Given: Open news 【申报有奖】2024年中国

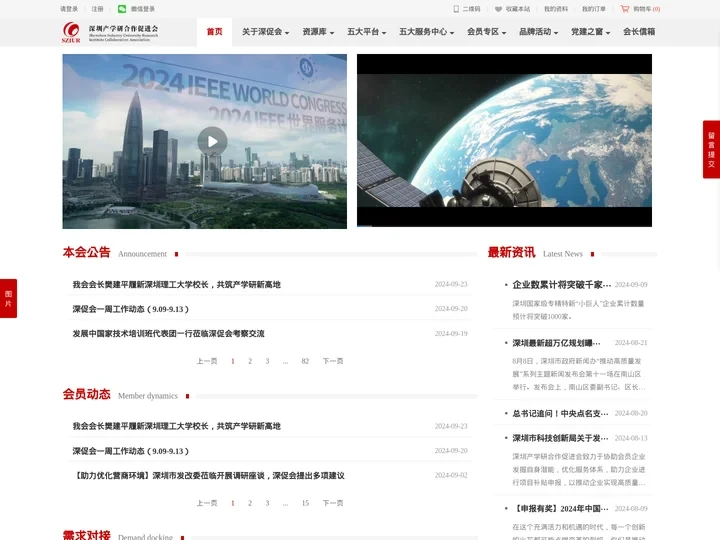Looking at the screenshot, I should click(x=560, y=509).
